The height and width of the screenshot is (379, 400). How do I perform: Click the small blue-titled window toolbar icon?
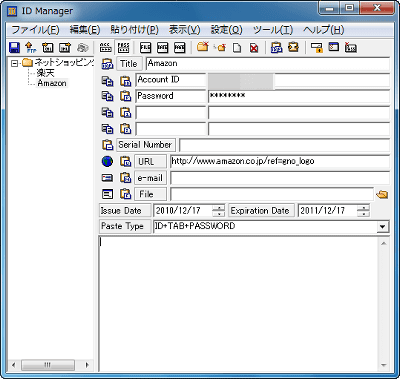coord(334,47)
